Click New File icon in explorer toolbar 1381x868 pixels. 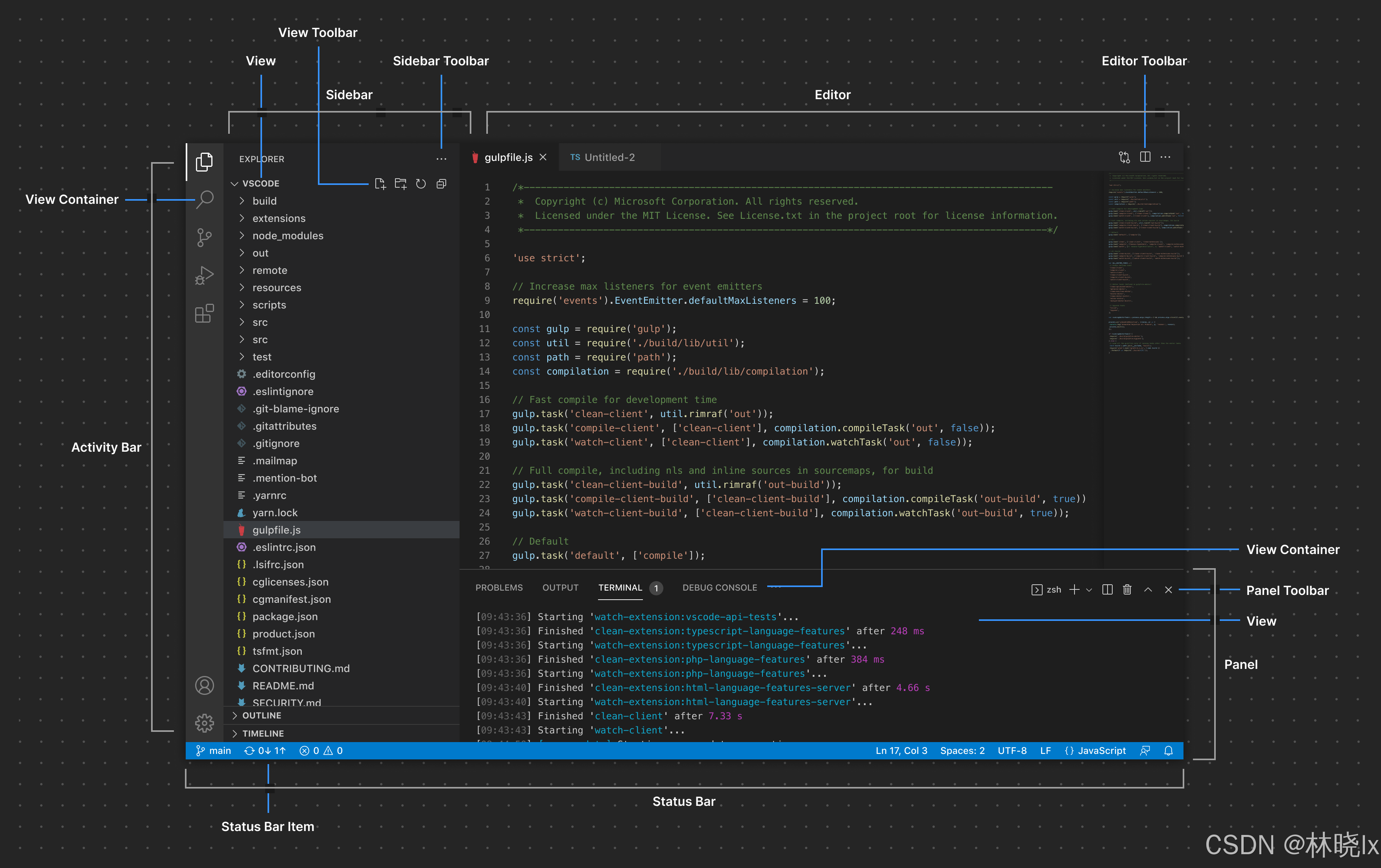380,184
